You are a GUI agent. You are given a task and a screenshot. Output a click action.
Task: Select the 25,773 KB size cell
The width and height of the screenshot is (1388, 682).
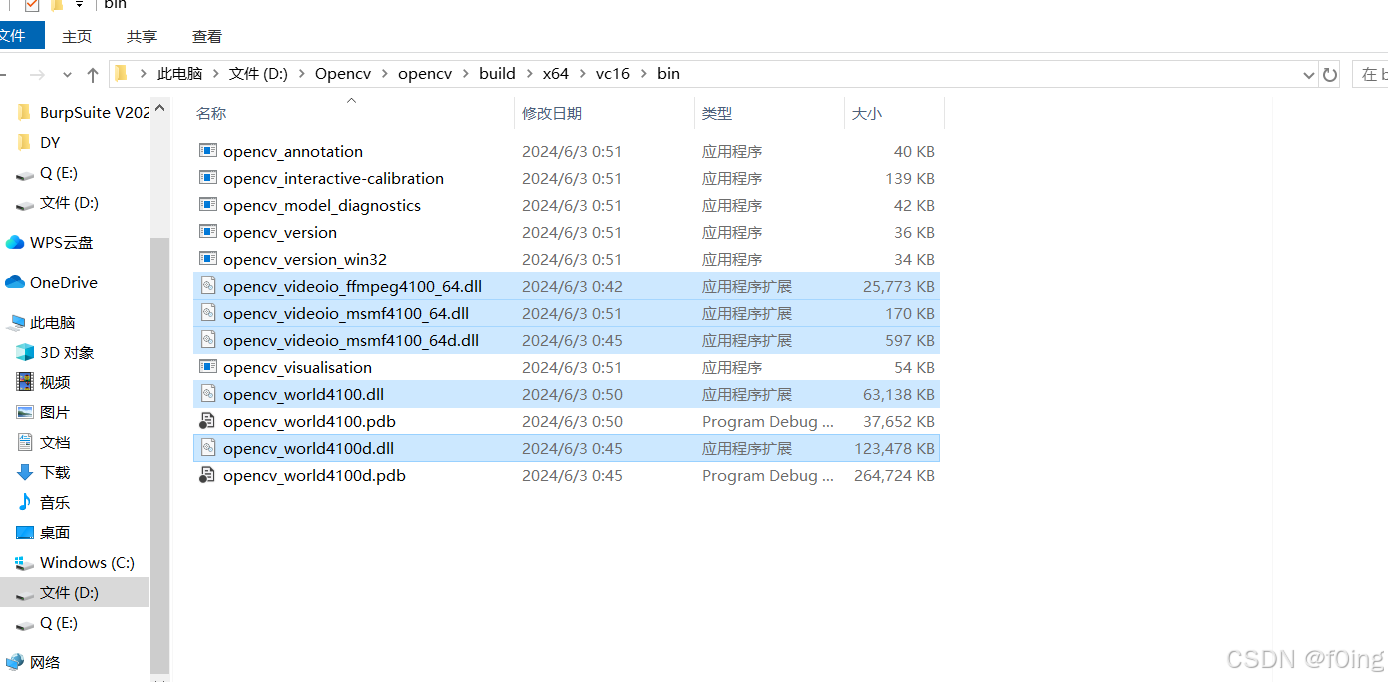tap(899, 286)
